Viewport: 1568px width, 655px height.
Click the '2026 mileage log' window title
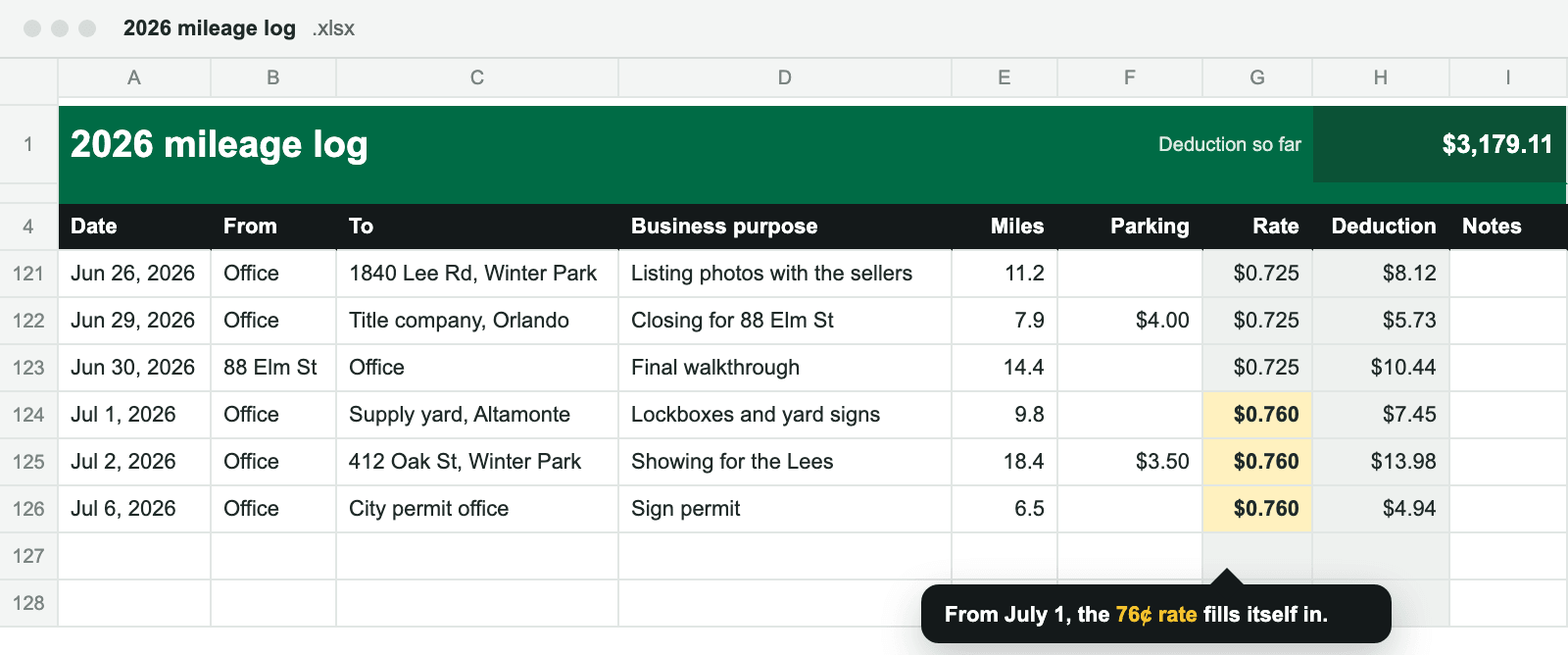pyautogui.click(x=210, y=28)
